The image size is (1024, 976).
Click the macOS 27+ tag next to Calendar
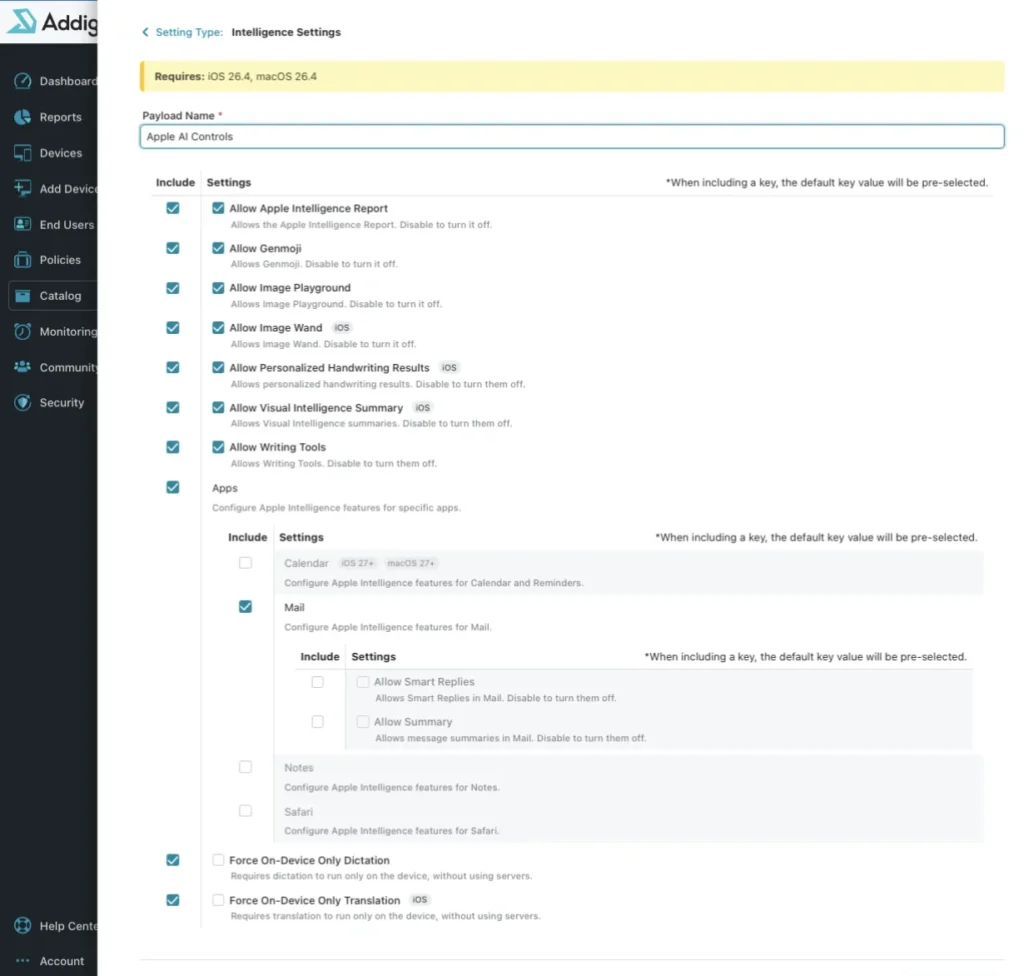[410, 563]
